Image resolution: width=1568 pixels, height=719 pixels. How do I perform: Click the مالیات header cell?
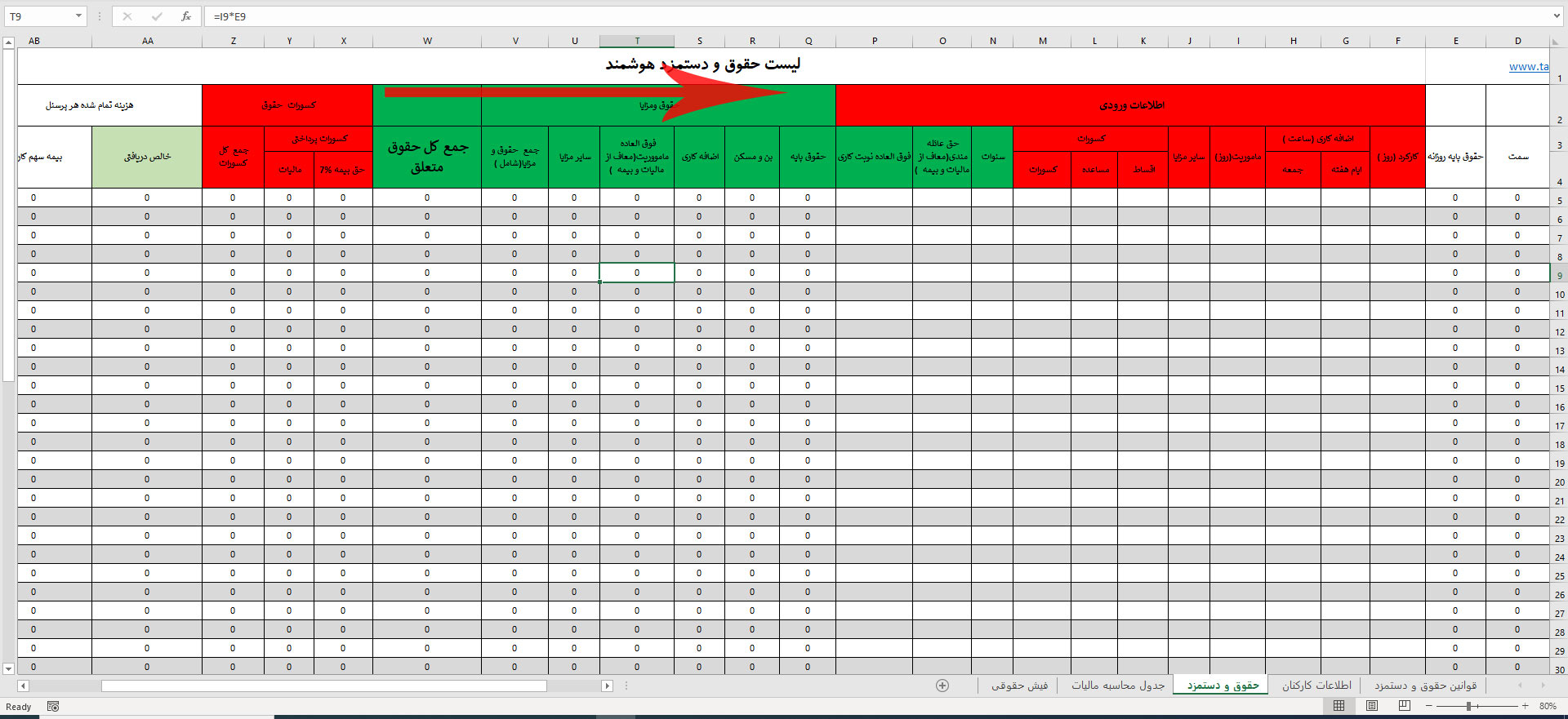click(x=289, y=170)
